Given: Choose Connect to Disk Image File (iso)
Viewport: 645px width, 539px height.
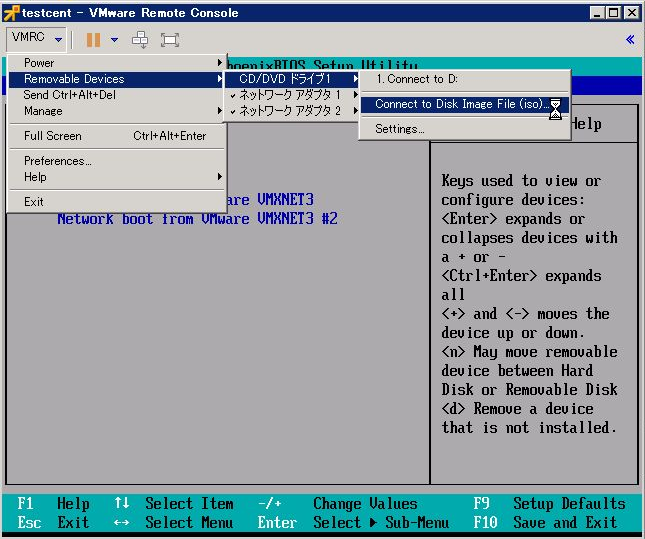Looking at the screenshot, I should 460,104.
